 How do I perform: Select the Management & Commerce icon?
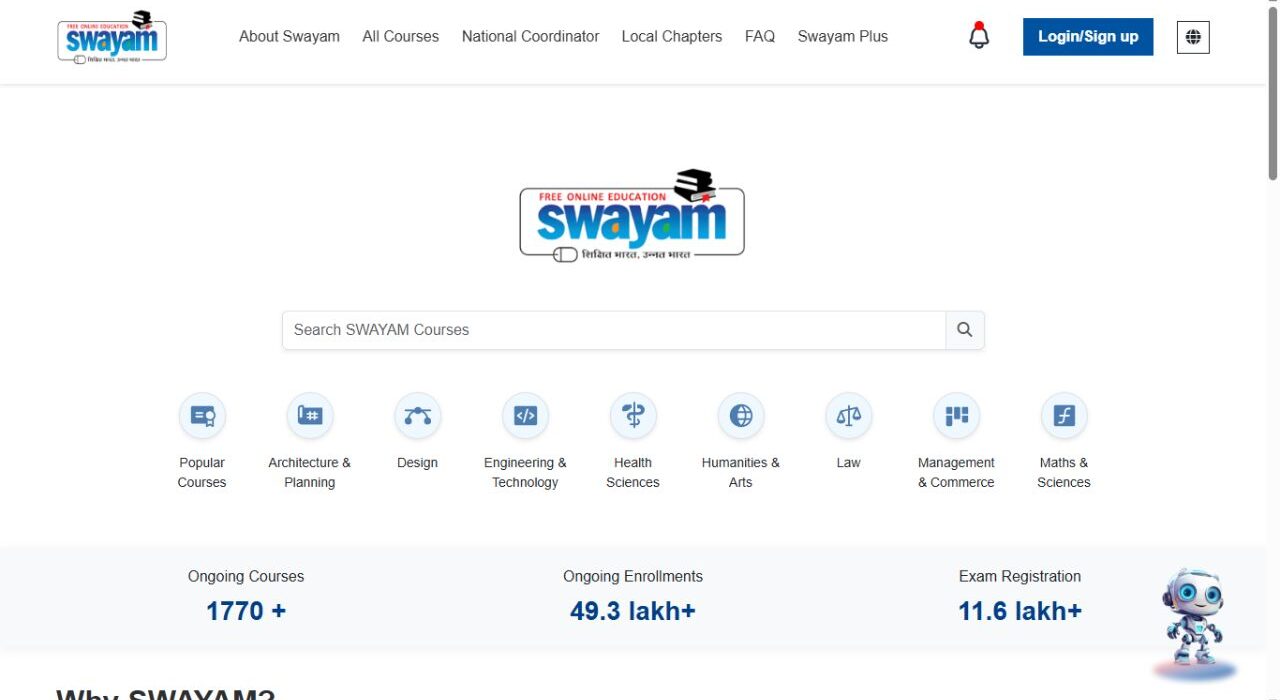tap(956, 416)
